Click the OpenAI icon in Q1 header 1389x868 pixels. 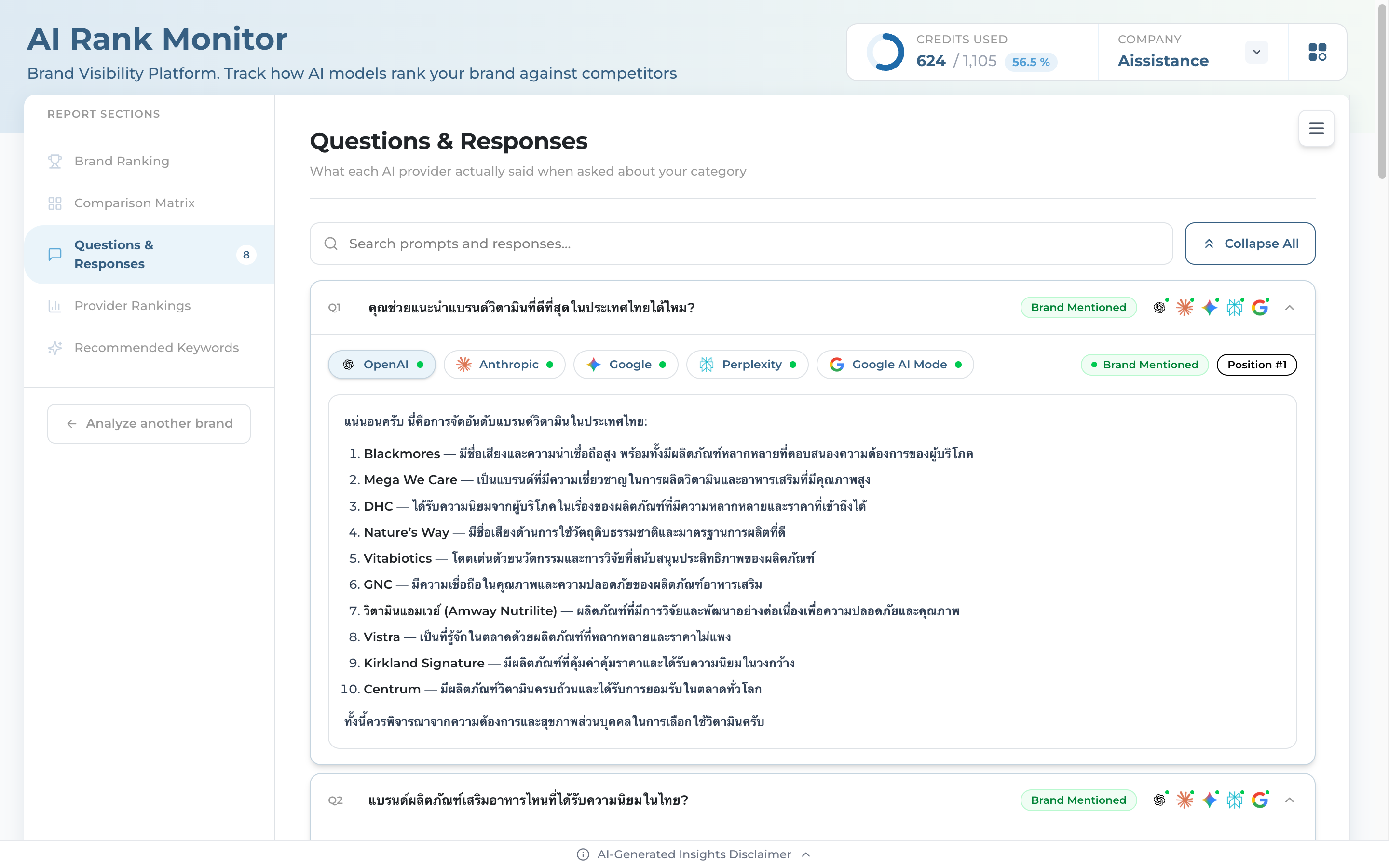tap(1159, 308)
